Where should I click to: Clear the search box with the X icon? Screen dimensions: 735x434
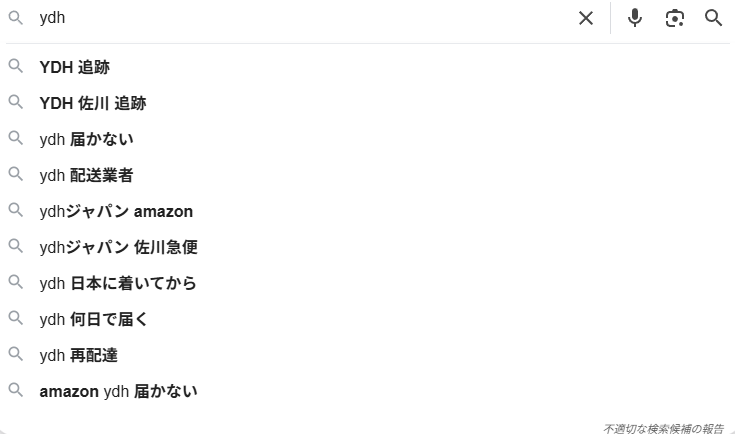586,18
